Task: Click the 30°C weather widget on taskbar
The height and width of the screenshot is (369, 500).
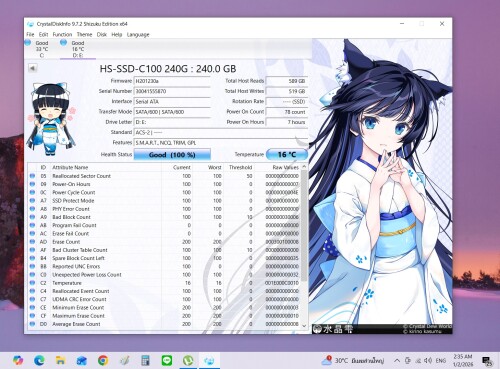Action: coord(352,360)
